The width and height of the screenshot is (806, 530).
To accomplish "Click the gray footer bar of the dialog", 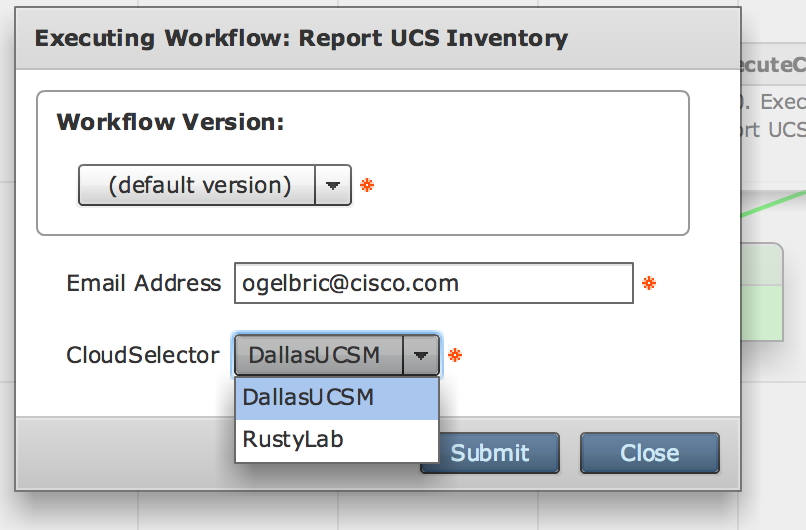I will (x=123, y=453).
